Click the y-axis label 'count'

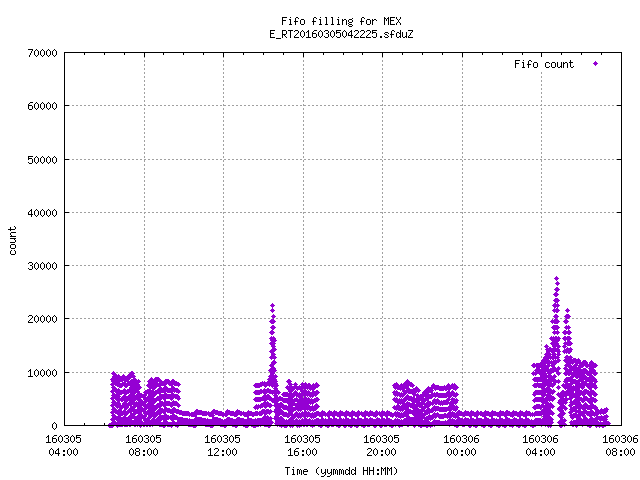12,241
